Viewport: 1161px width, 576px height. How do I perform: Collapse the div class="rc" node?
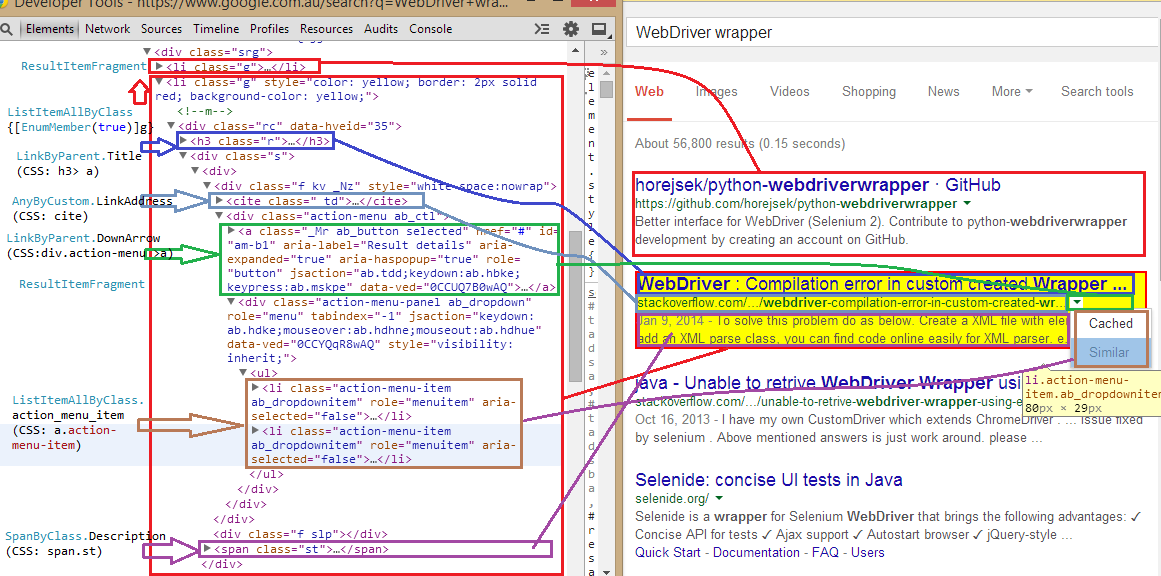pos(171,126)
